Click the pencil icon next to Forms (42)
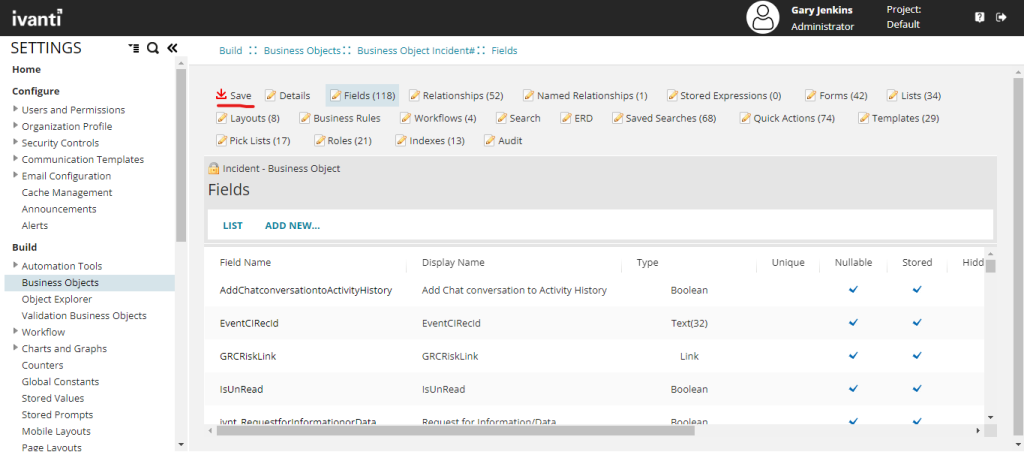Image resolution: width=1024 pixels, height=467 pixels. tap(811, 95)
